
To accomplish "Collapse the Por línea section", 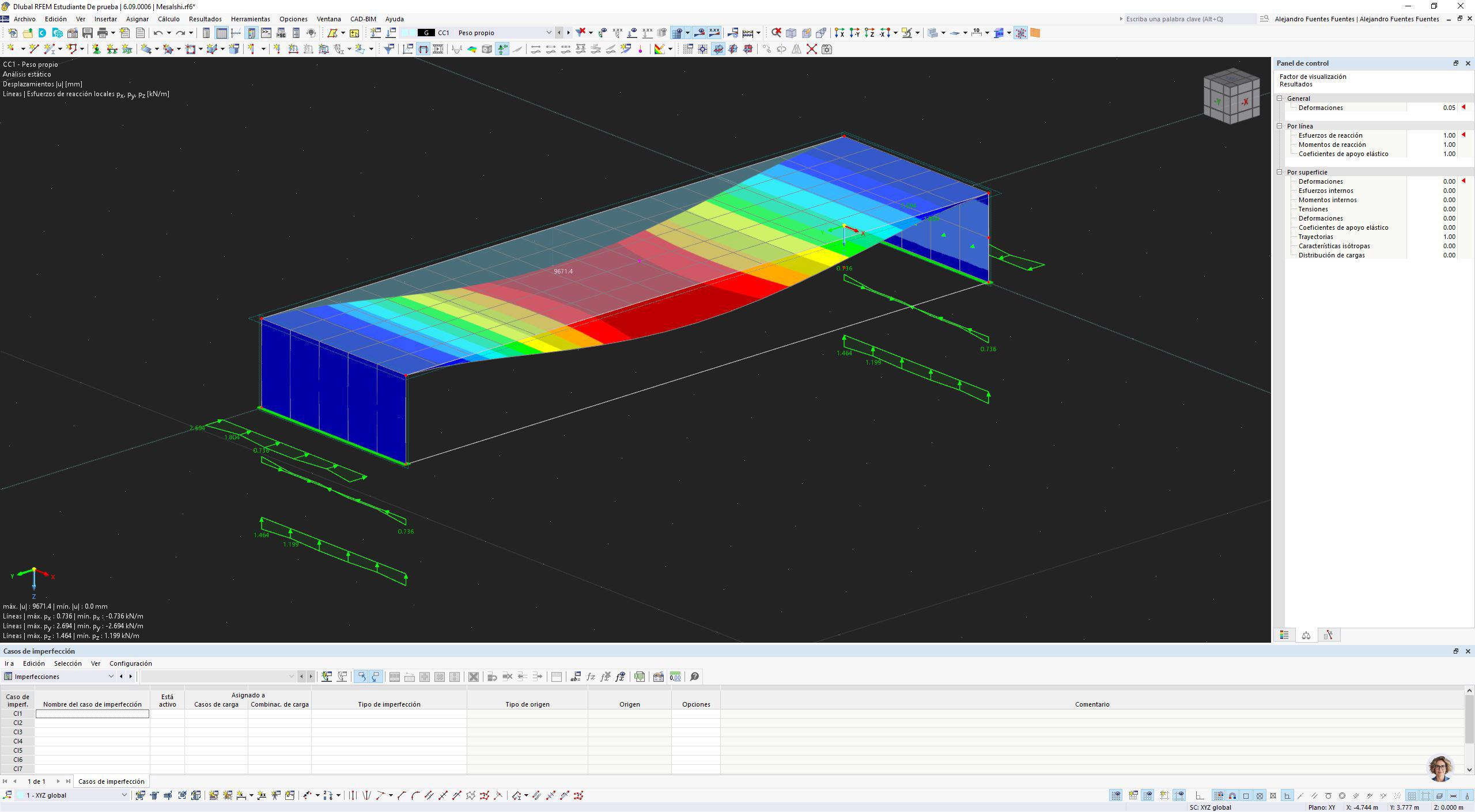I will point(1280,126).
